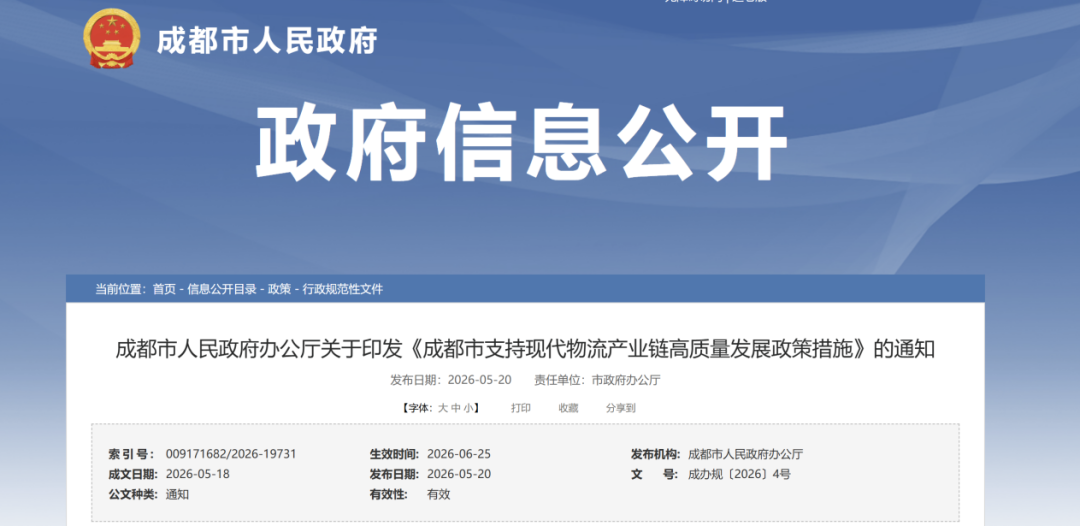Screen dimensions: 1080x526
Task: Click the 政府信息公开 banner heading
Action: point(521,143)
